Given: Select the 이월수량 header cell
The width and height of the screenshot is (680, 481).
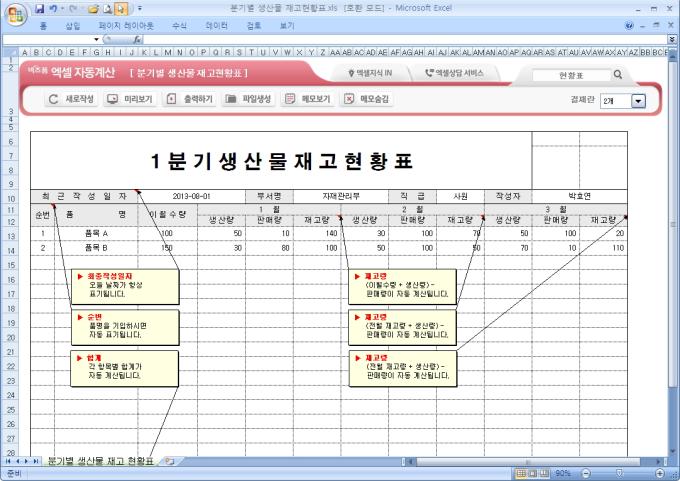Looking at the screenshot, I should click(167, 215).
